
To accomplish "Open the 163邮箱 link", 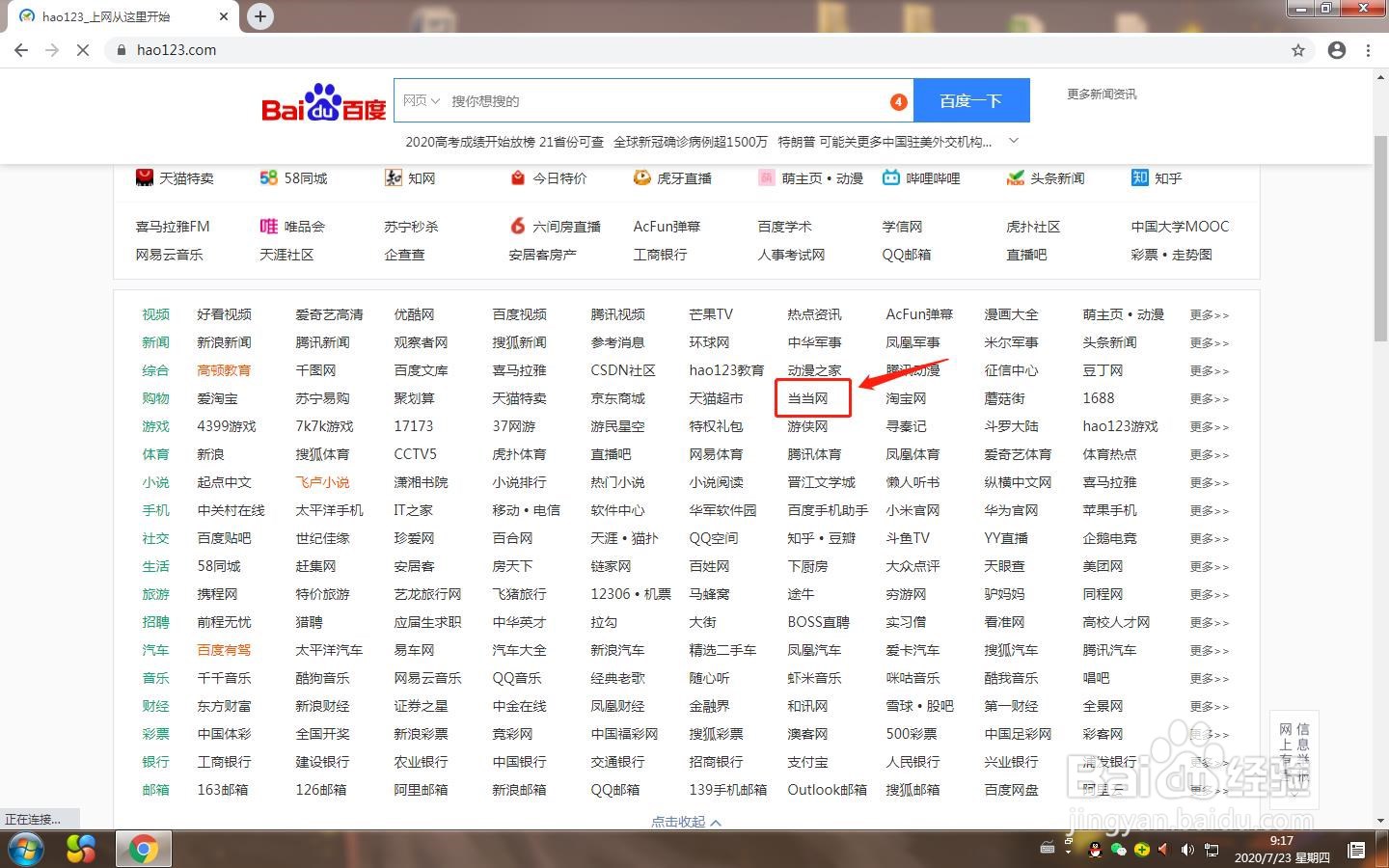I will click(222, 790).
